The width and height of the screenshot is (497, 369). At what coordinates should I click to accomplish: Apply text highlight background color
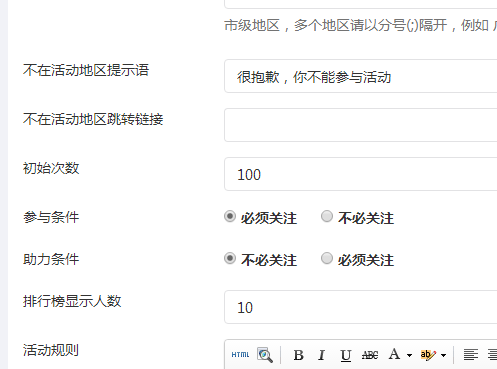pyautogui.click(x=428, y=355)
